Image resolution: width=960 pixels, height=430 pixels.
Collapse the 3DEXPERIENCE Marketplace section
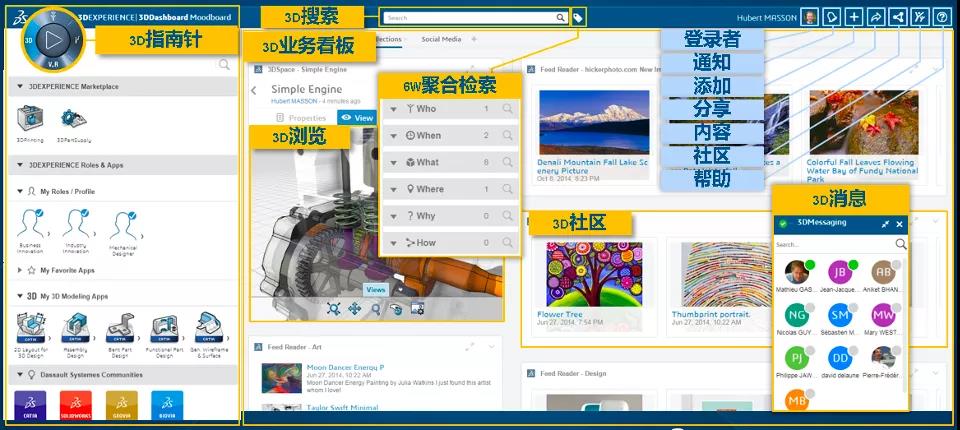click(x=20, y=87)
